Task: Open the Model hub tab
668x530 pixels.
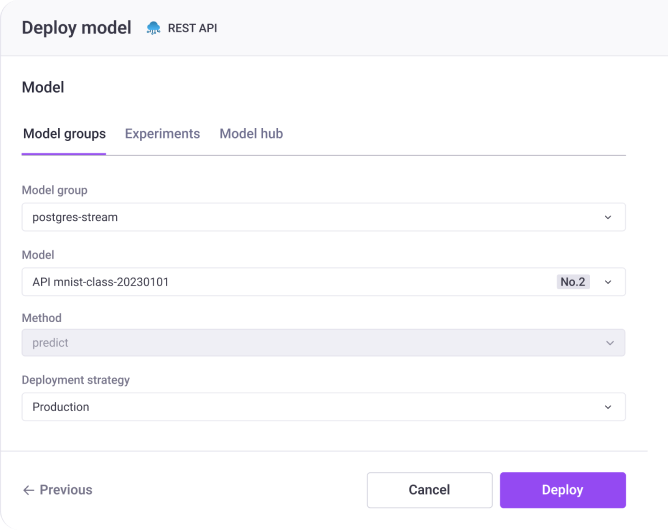Action: click(251, 134)
